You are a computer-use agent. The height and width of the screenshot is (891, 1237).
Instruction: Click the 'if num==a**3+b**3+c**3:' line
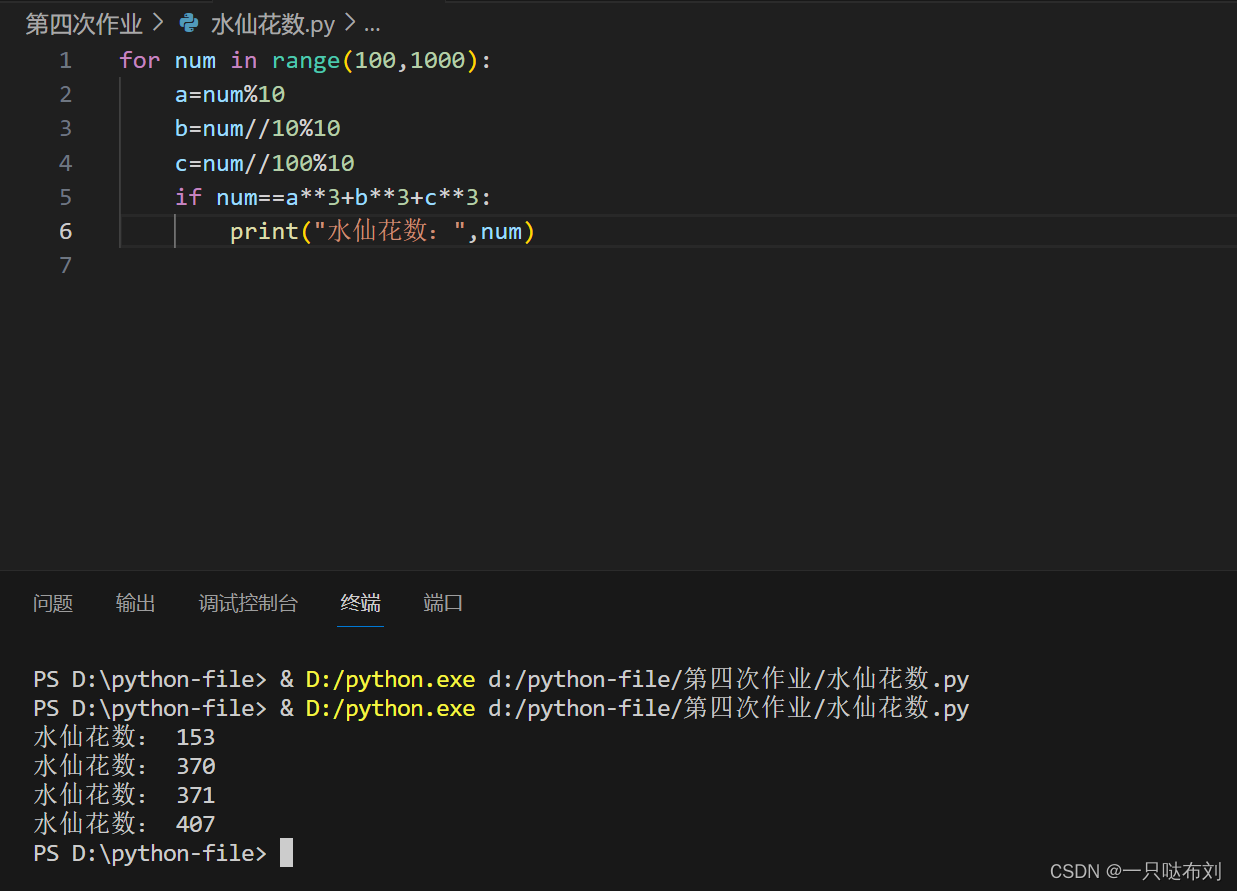click(x=333, y=197)
